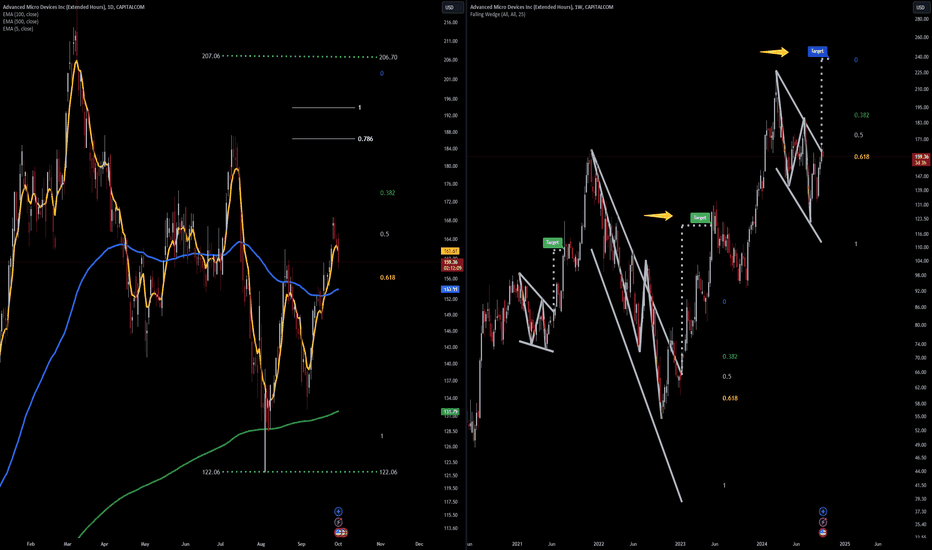932x550 pixels.
Task: Click the blue circle event icon on daily chart
Action: 338,511
